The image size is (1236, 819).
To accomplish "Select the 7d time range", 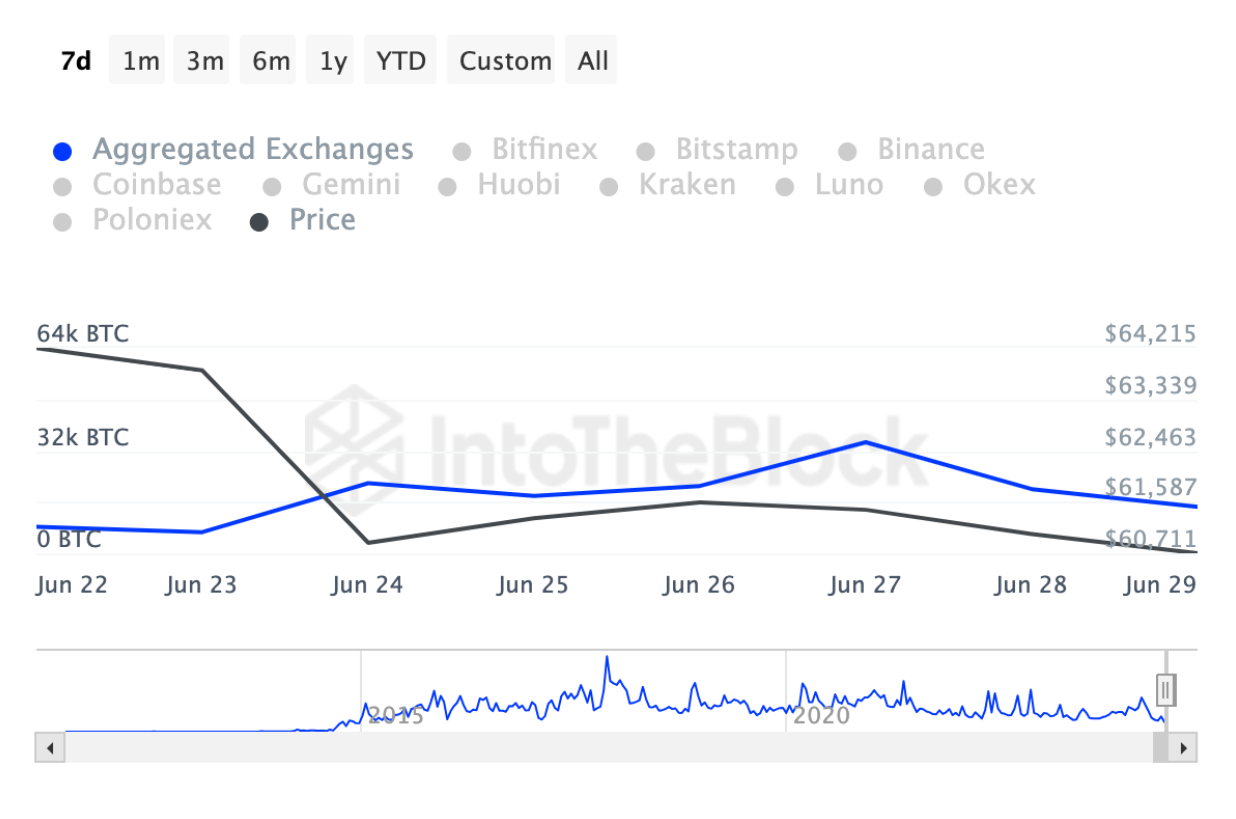I will 76,61.
